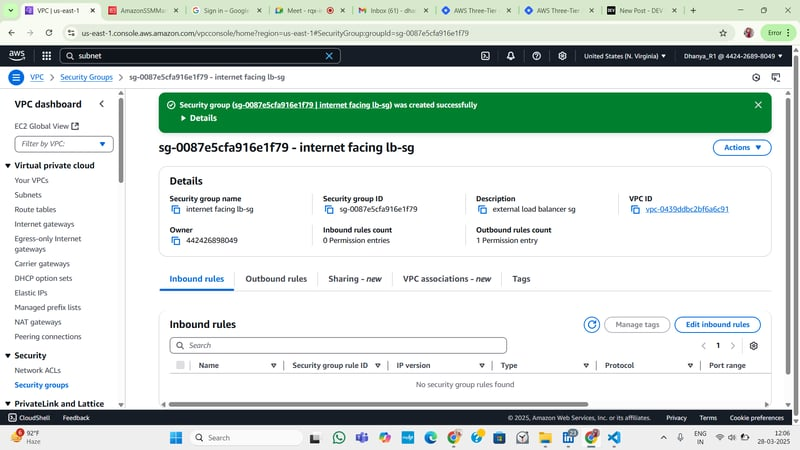The image size is (800, 450).
Task: Open the Tags tab
Action: pyautogui.click(x=521, y=279)
